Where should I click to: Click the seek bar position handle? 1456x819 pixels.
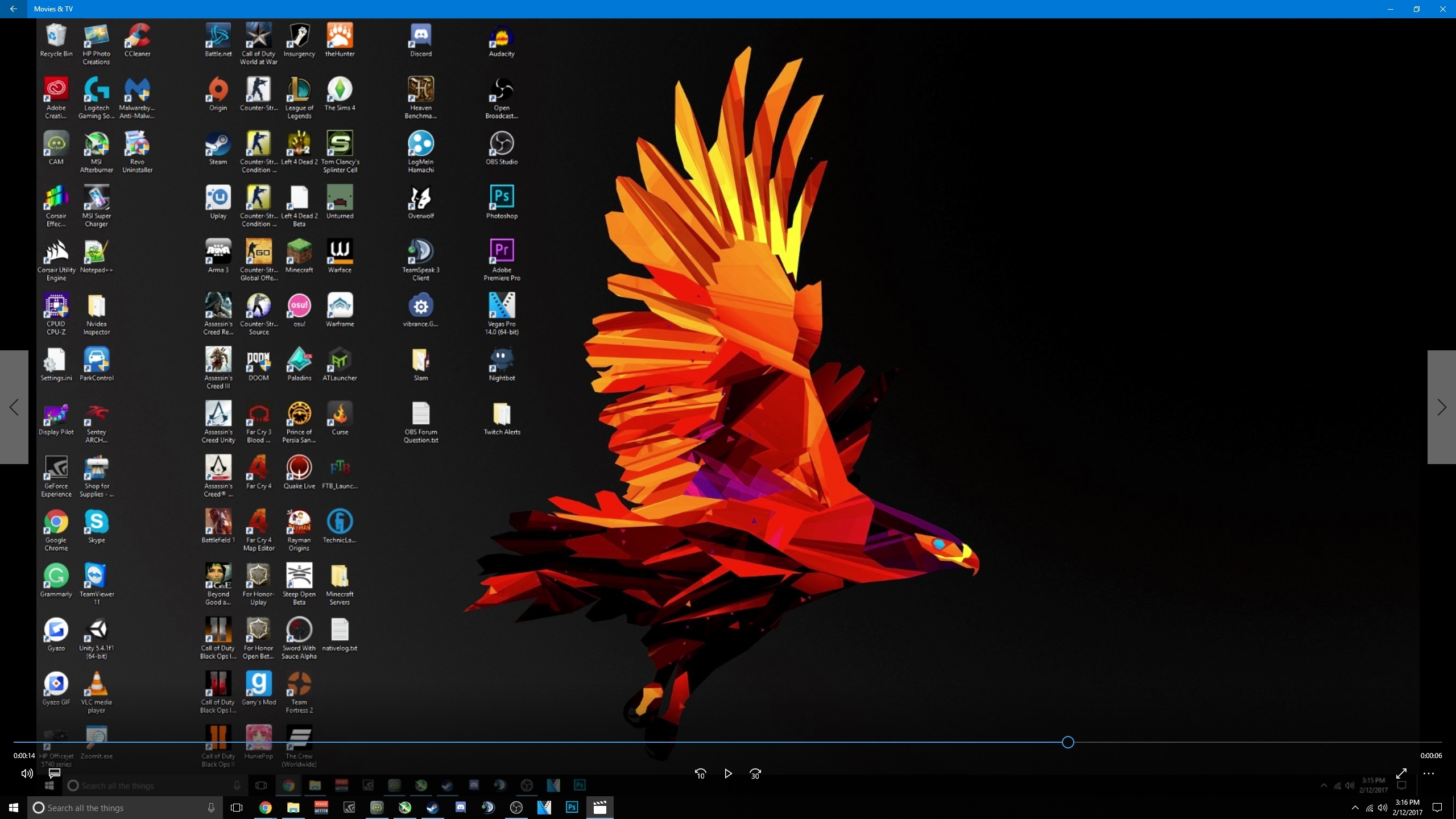coord(1068,742)
